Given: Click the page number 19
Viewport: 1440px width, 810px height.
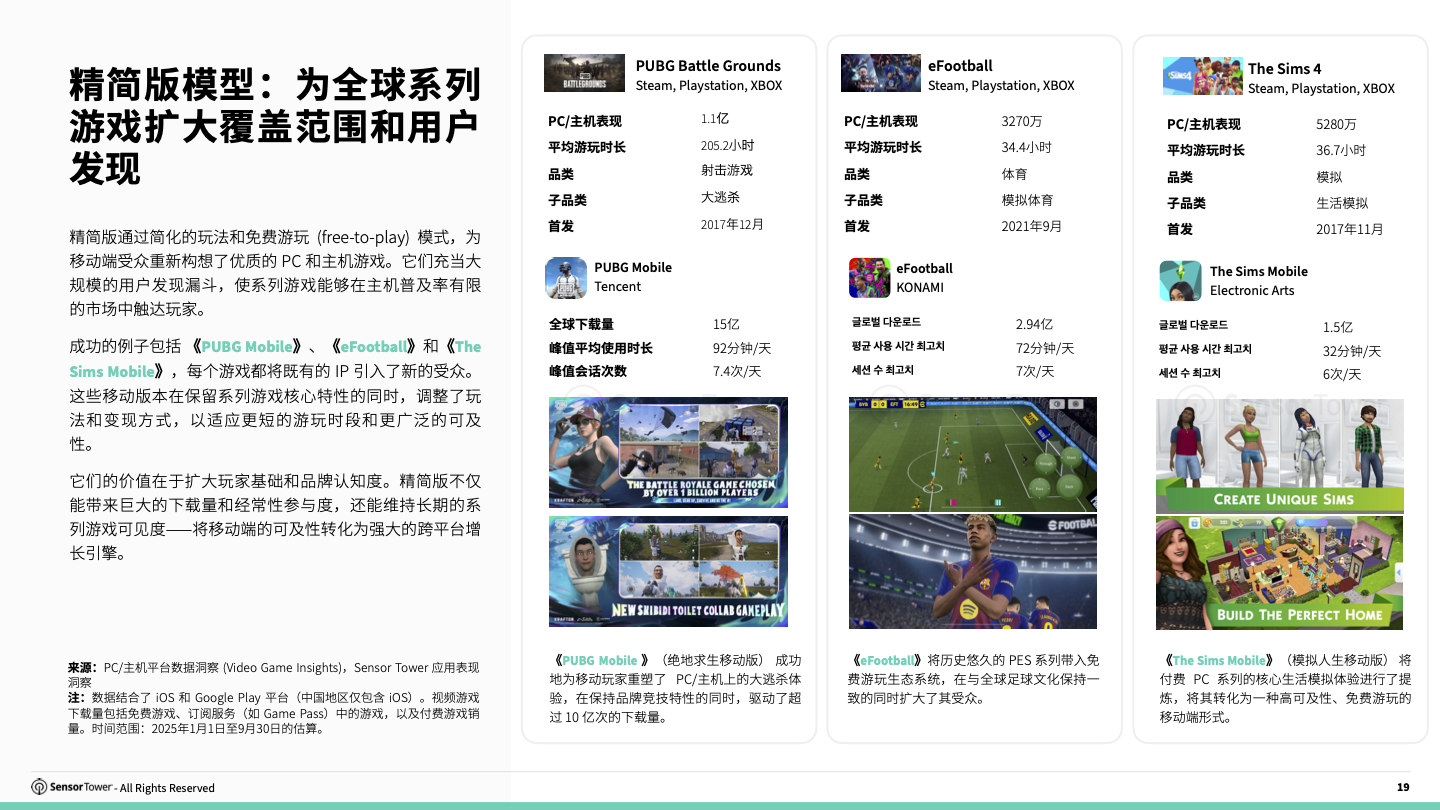Looking at the screenshot, I should [x=1403, y=787].
